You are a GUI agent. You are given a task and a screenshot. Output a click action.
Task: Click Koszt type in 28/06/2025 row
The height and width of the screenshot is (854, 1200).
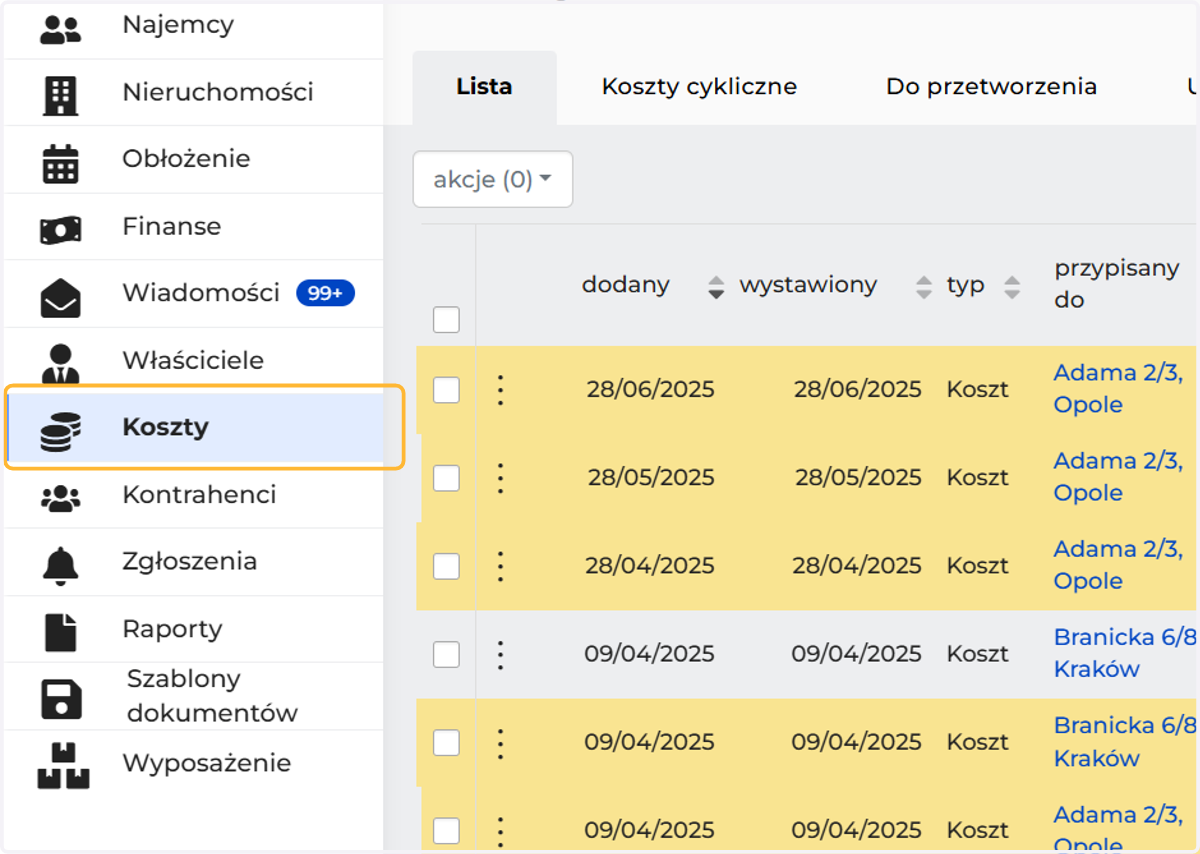coord(978,390)
